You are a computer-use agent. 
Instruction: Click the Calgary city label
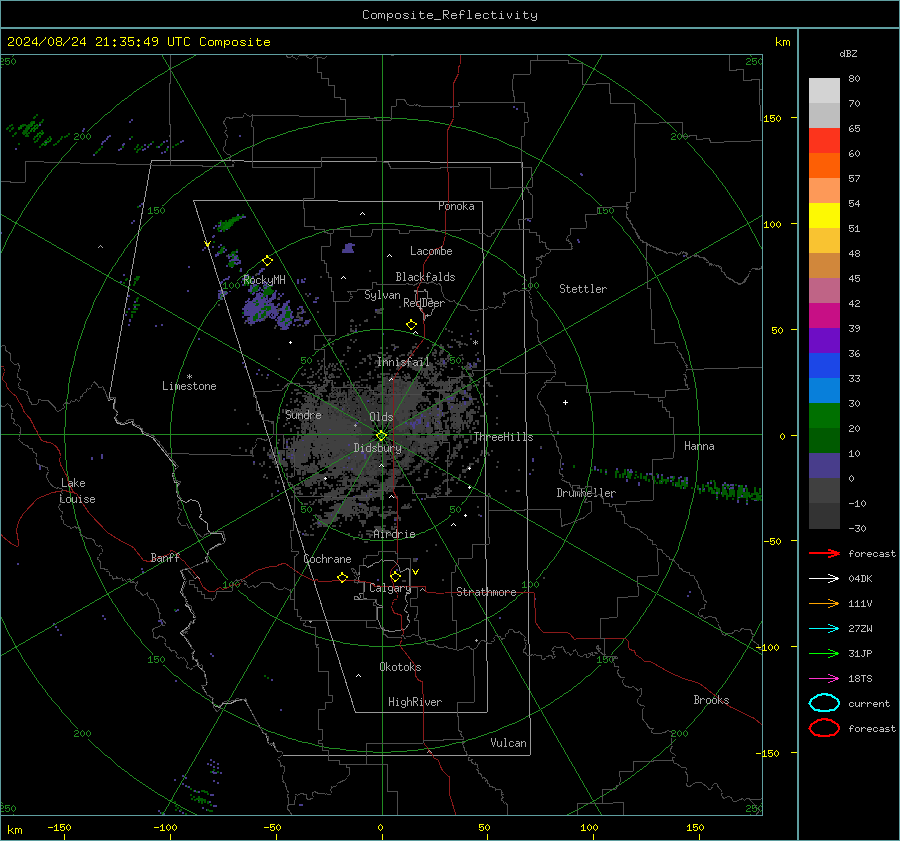click(390, 588)
